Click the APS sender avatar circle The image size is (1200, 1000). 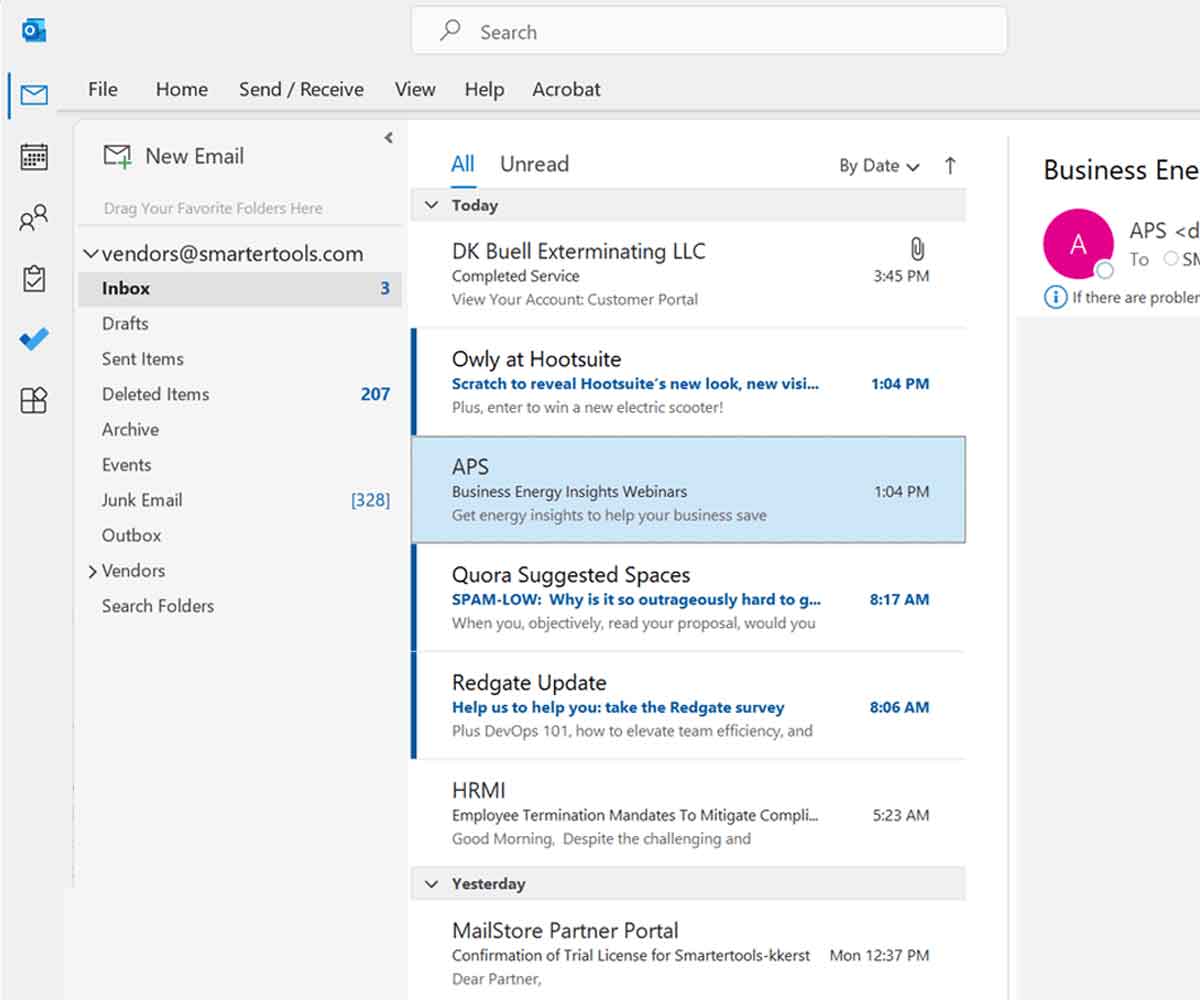point(1078,243)
